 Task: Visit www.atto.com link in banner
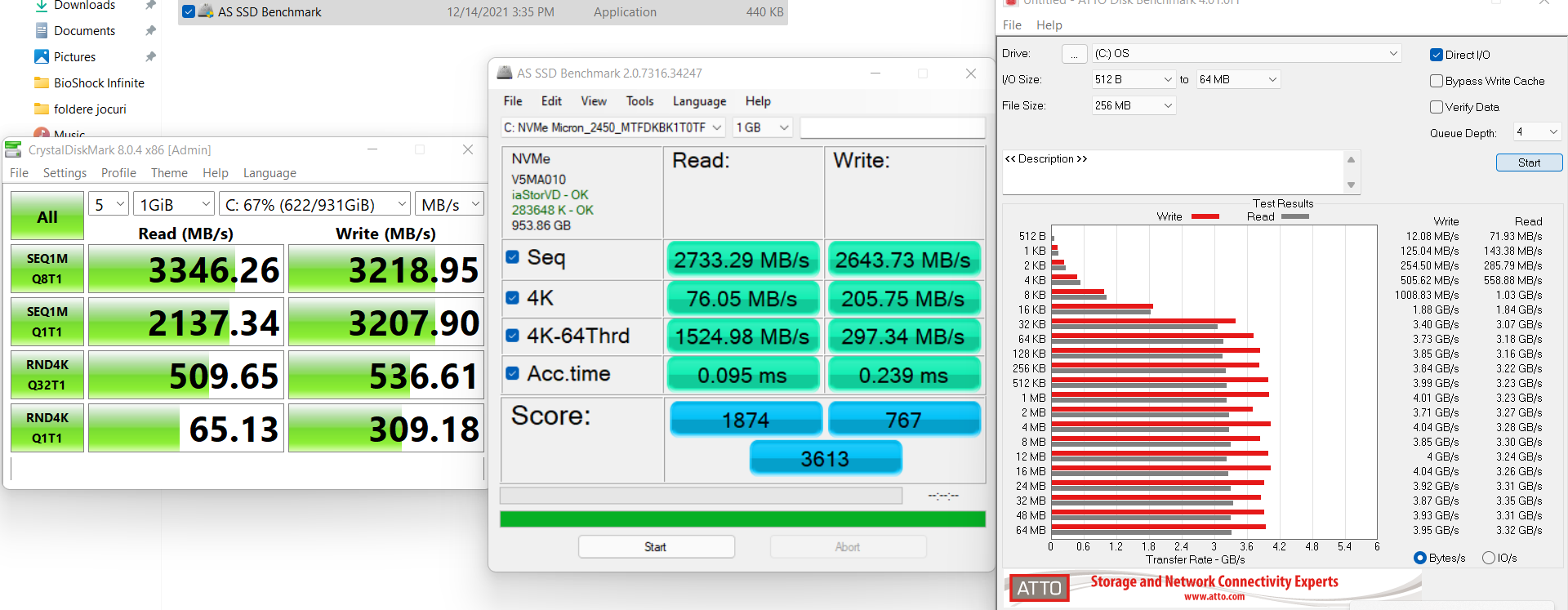pyautogui.click(x=1214, y=597)
